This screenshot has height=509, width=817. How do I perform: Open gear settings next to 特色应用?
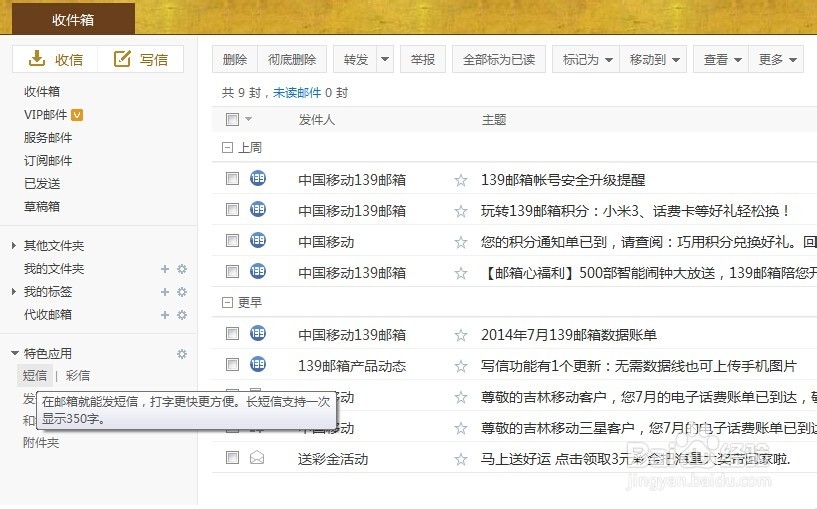coord(182,354)
